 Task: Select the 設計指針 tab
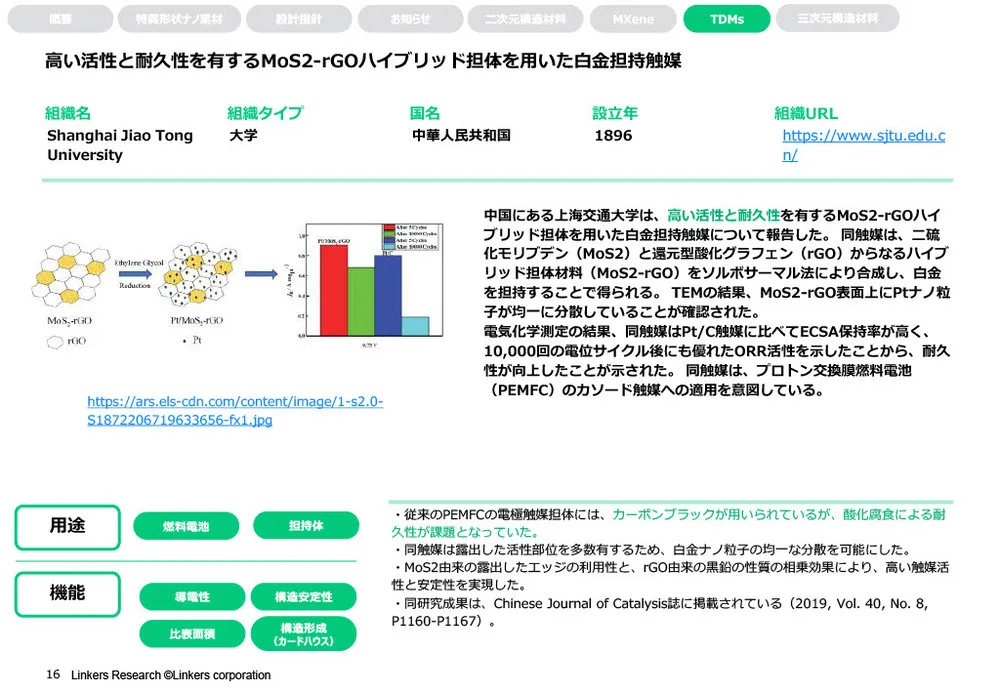tap(299, 18)
